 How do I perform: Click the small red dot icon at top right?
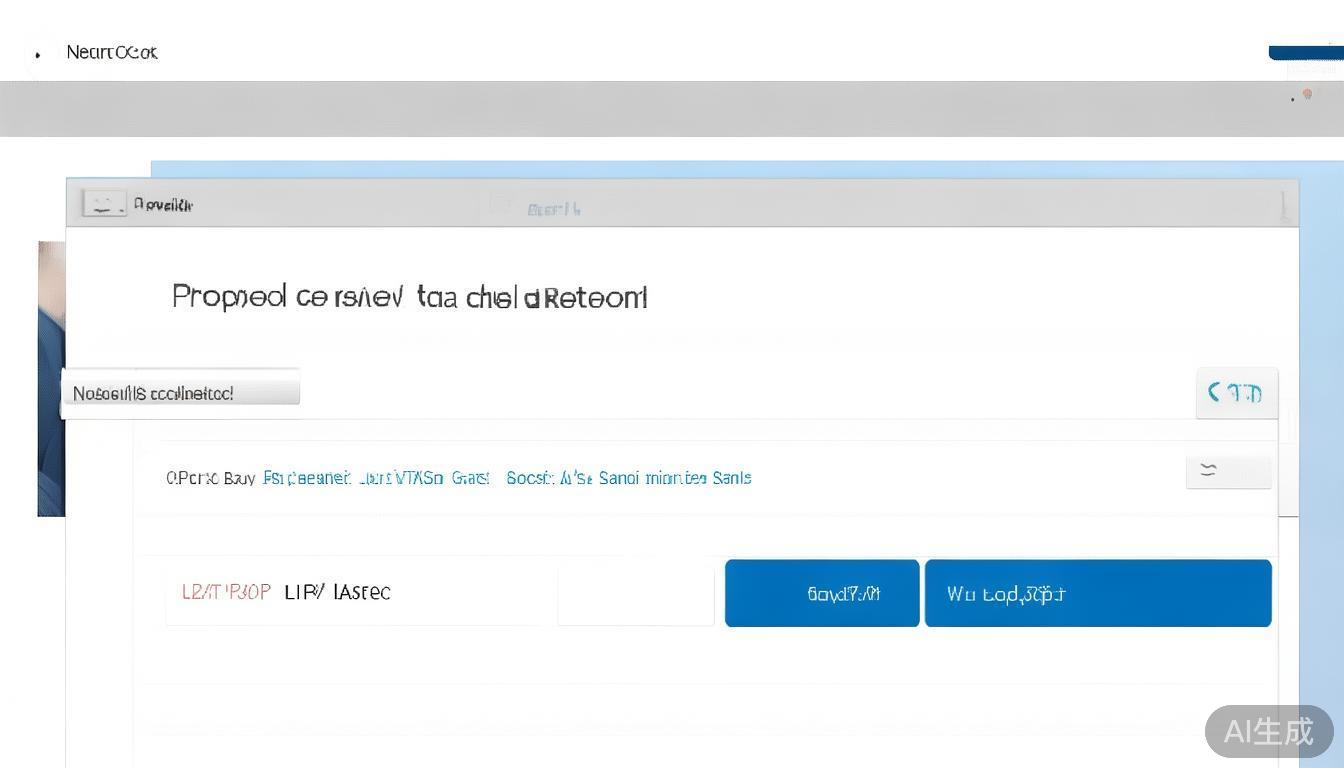[1307, 94]
